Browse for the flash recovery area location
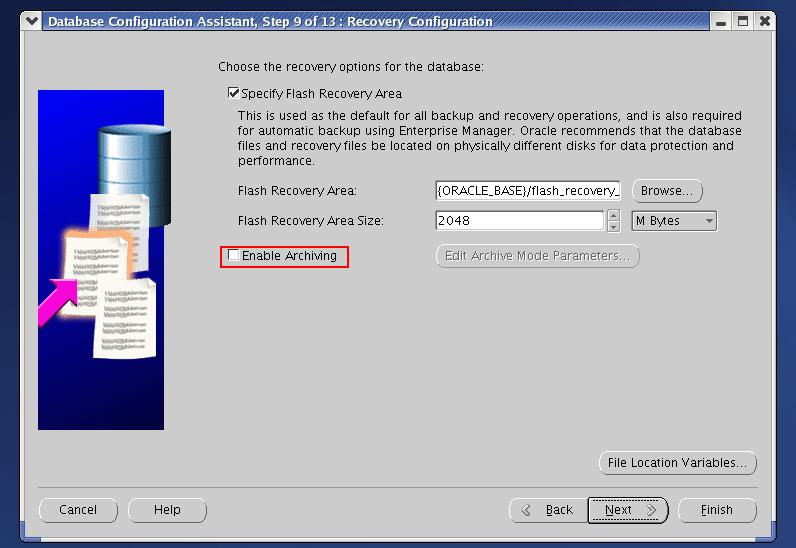The width and height of the screenshot is (796, 548). [667, 190]
